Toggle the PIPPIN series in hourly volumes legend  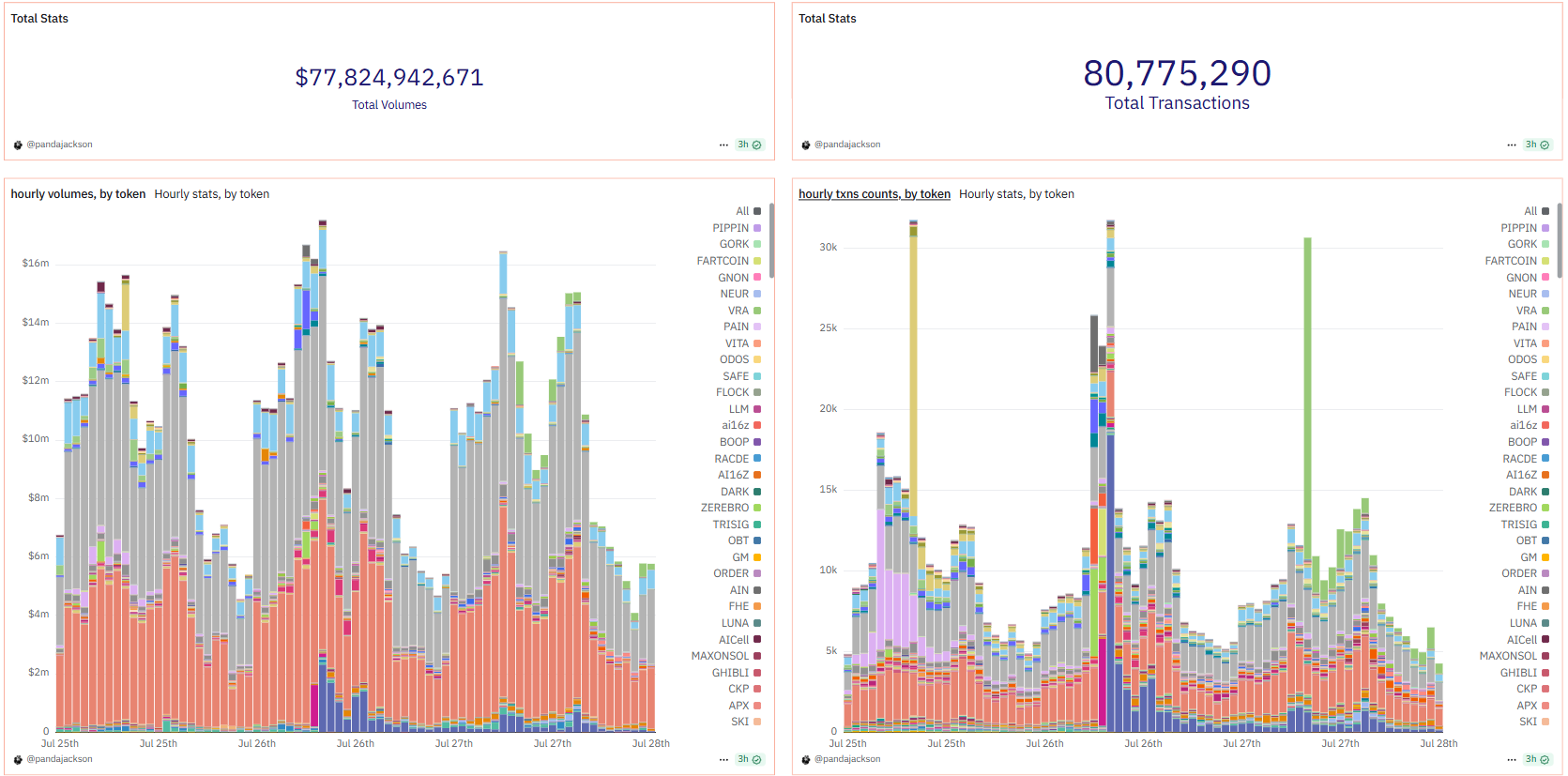point(731,228)
